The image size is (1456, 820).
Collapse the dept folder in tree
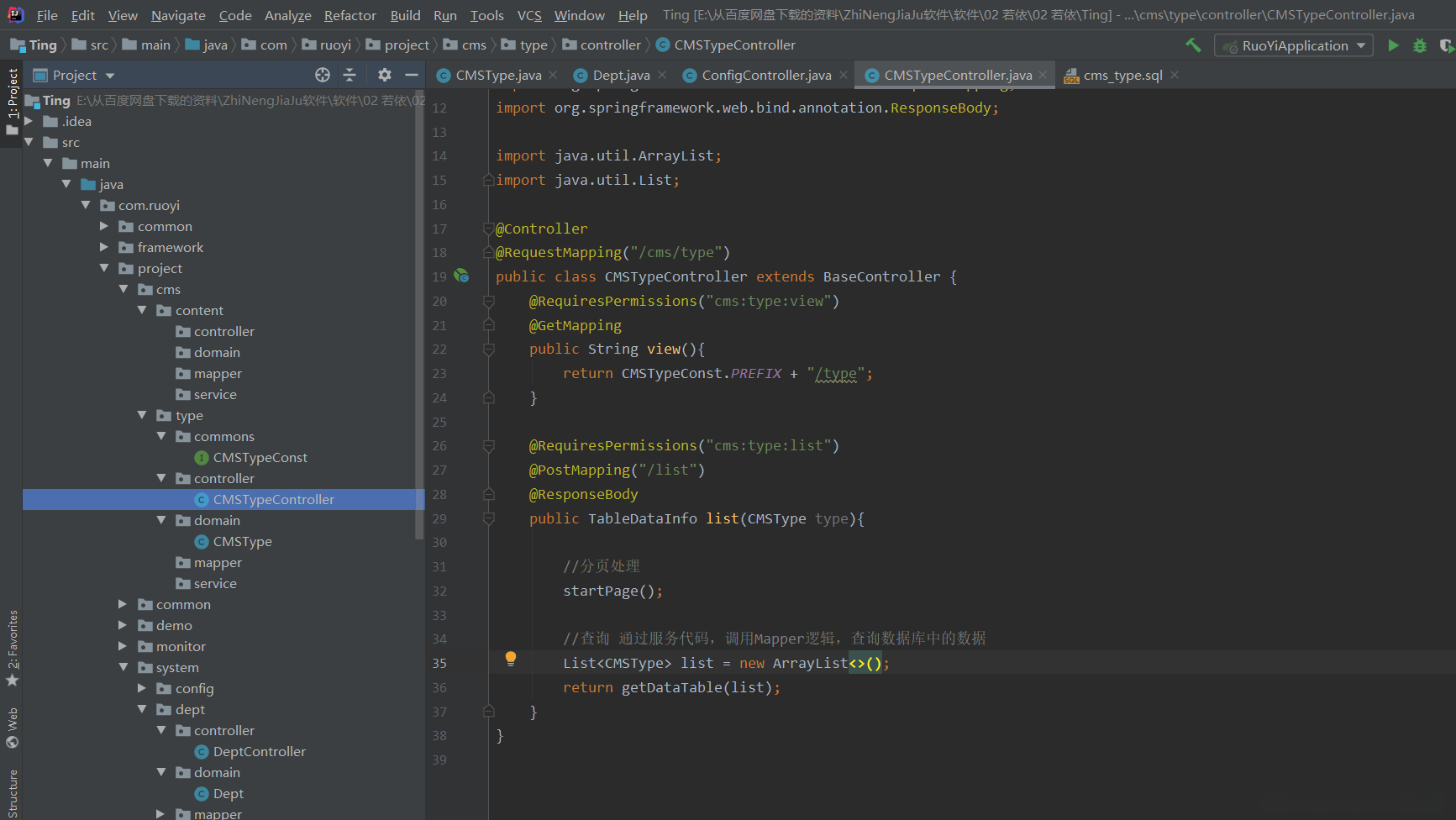tap(142, 709)
